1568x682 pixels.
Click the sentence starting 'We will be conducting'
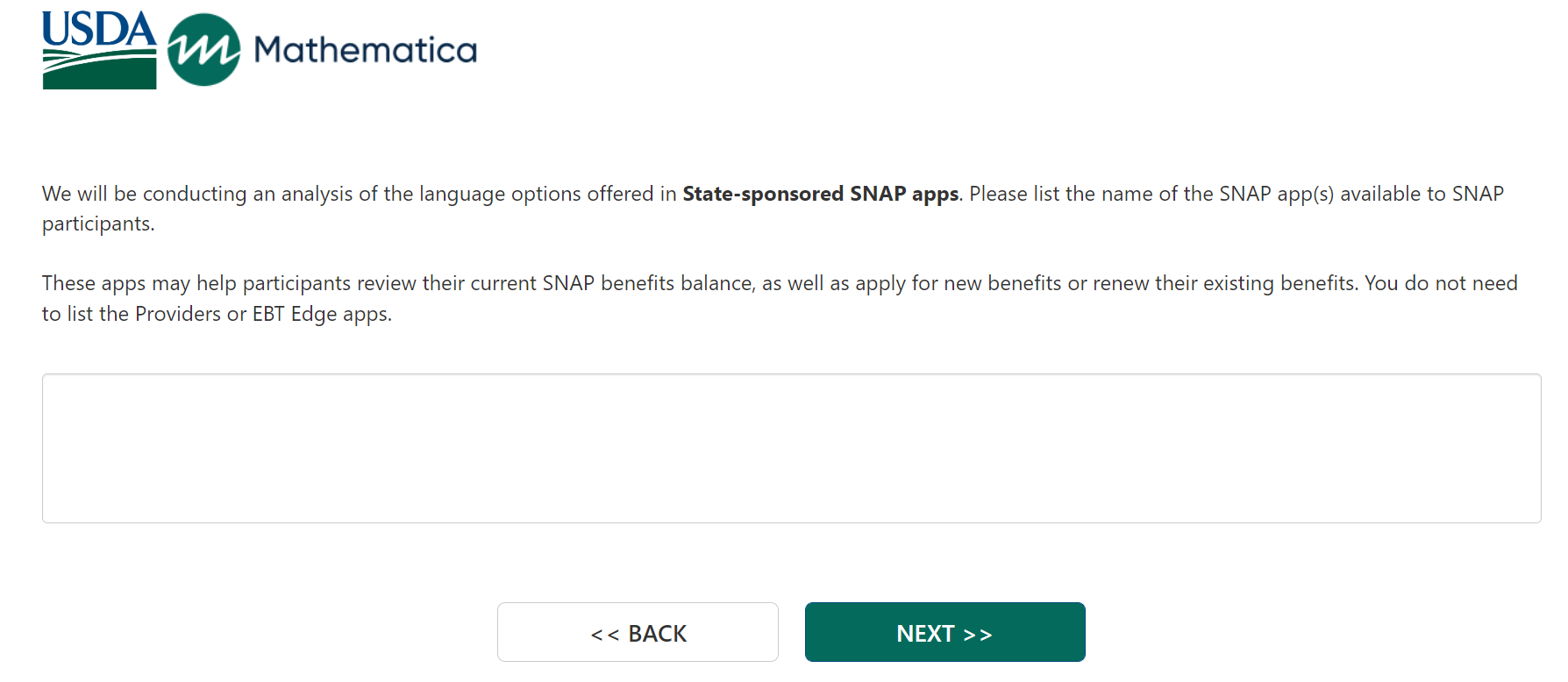coord(351,194)
